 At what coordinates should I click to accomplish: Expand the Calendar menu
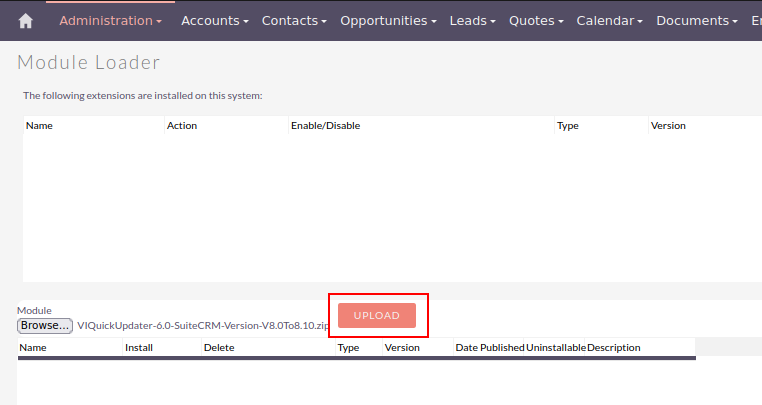point(609,21)
